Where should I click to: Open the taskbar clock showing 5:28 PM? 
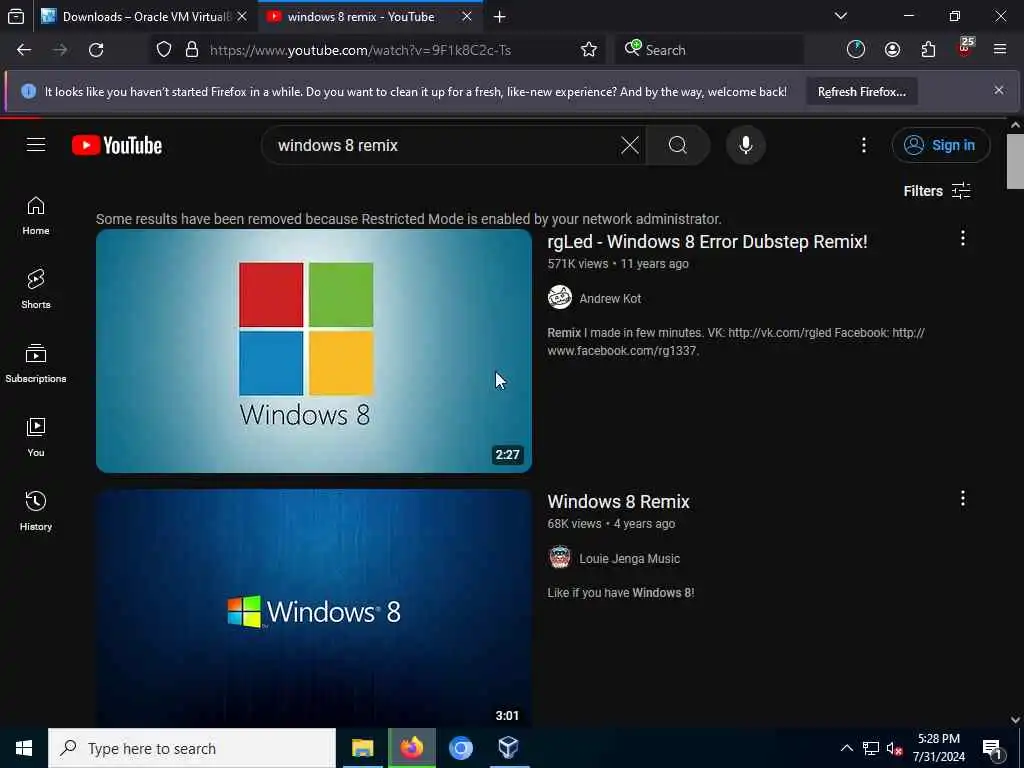(x=938, y=748)
